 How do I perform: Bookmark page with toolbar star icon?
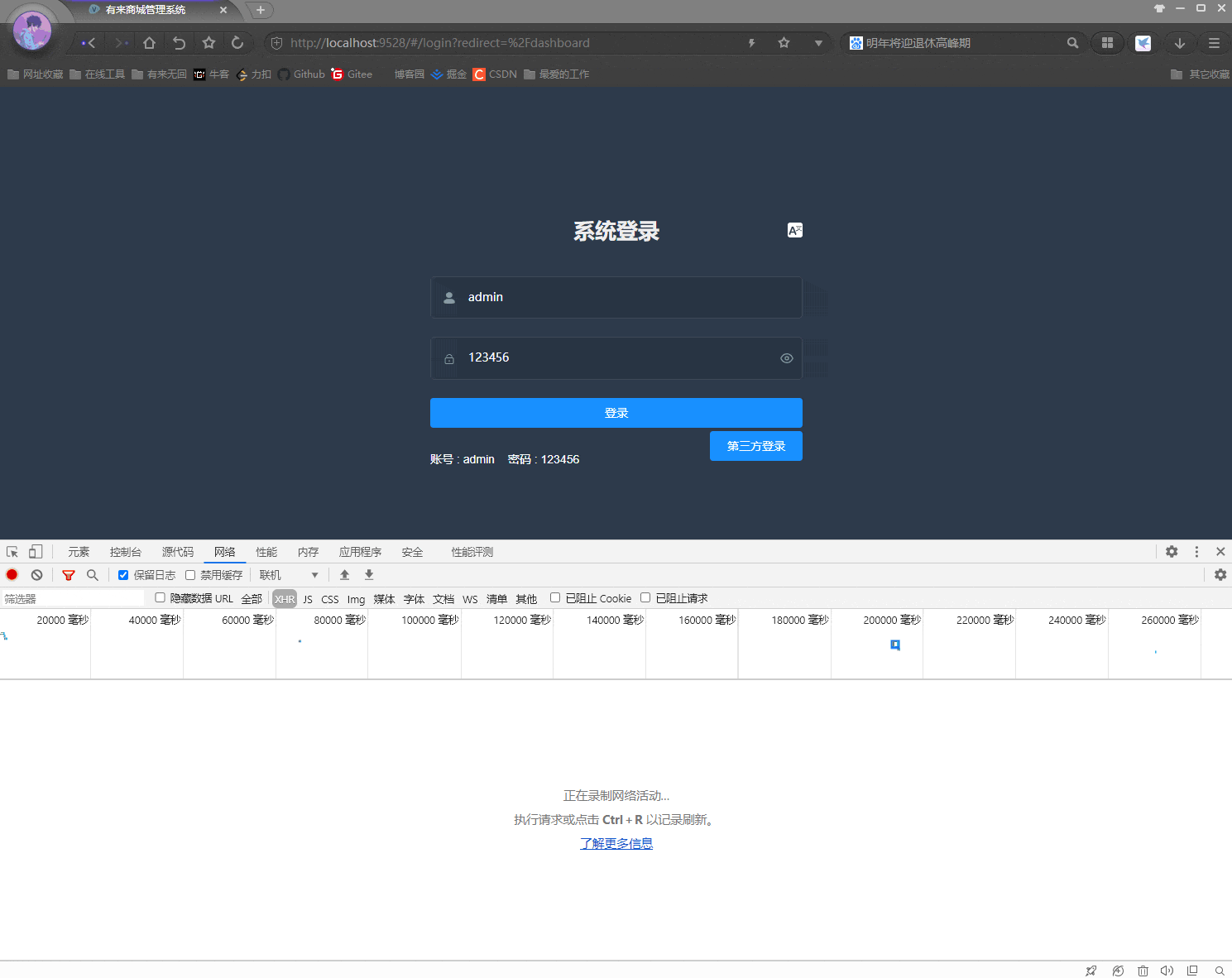[209, 43]
